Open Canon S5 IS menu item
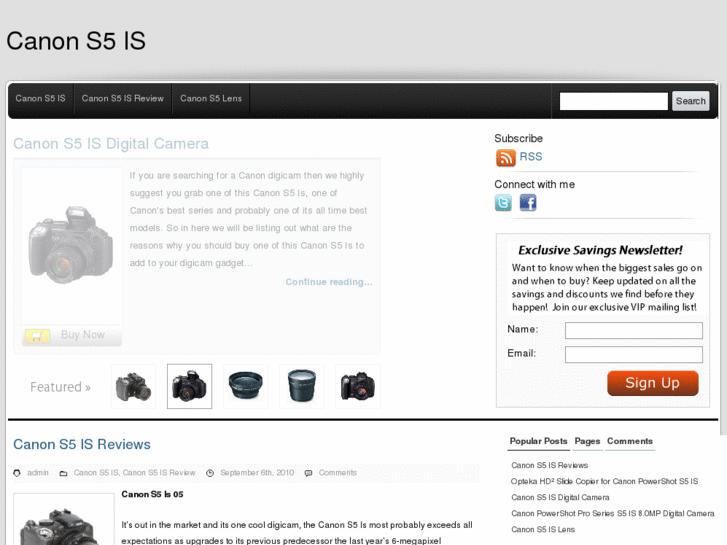 [40, 98]
